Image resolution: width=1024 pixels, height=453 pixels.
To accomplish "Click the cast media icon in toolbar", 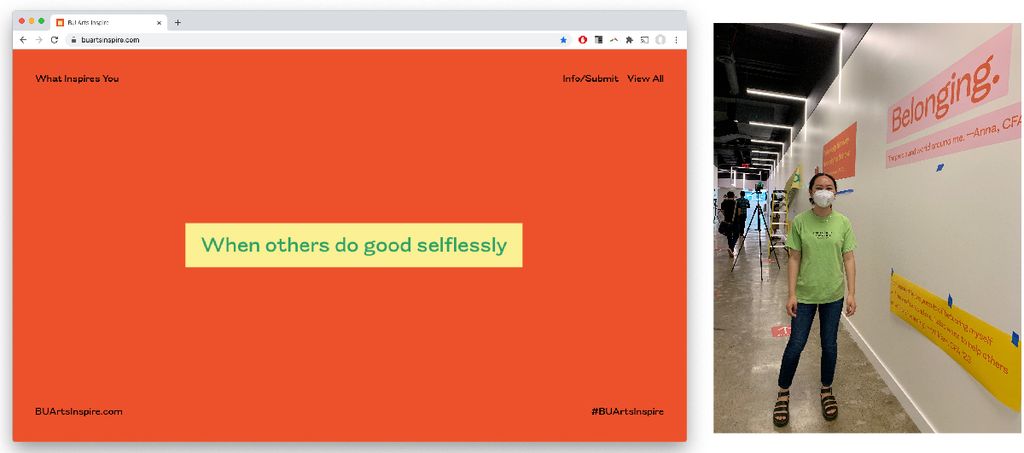I will pos(645,40).
